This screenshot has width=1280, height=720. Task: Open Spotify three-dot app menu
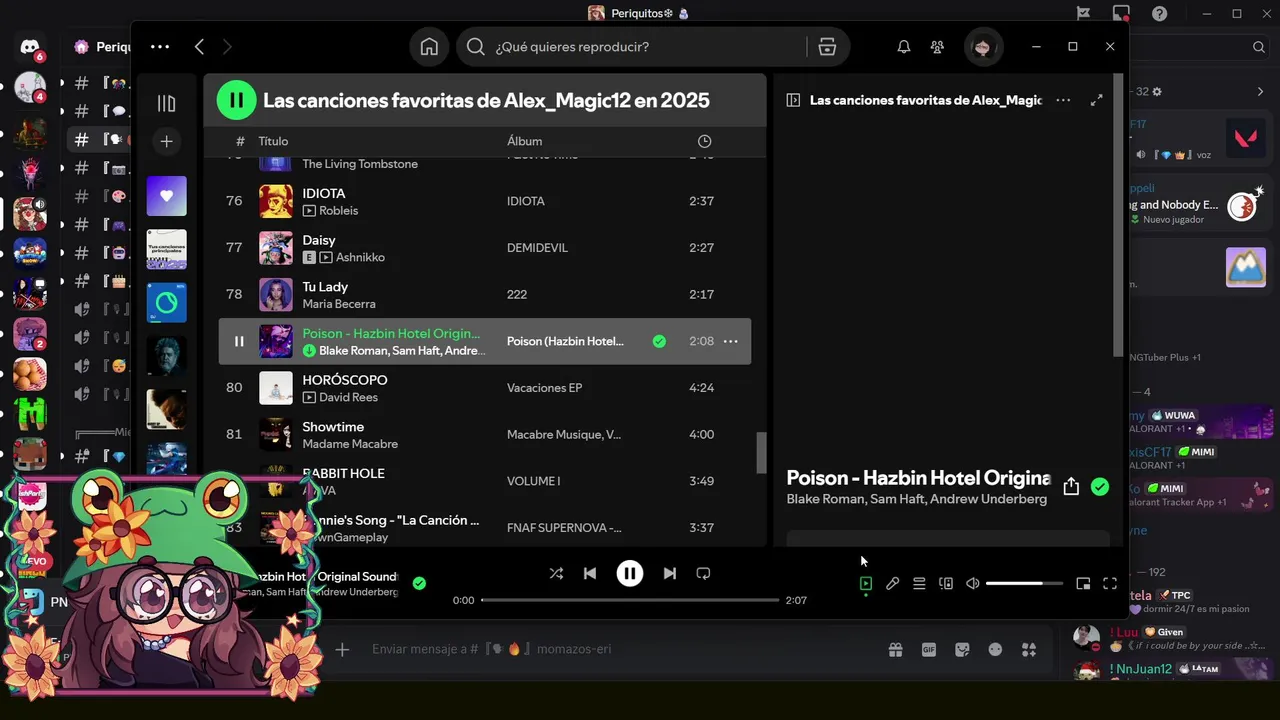pos(160,47)
